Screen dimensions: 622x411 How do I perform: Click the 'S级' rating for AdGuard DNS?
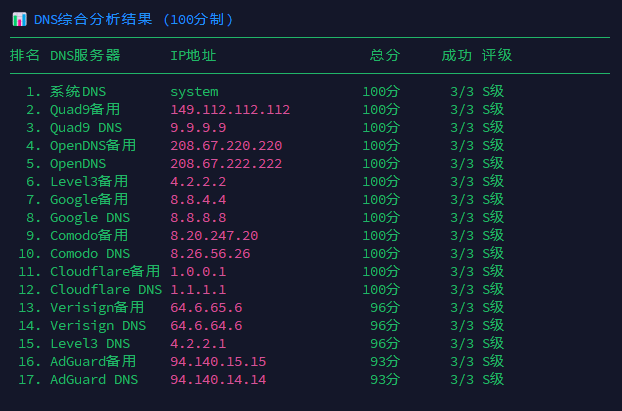click(493, 380)
